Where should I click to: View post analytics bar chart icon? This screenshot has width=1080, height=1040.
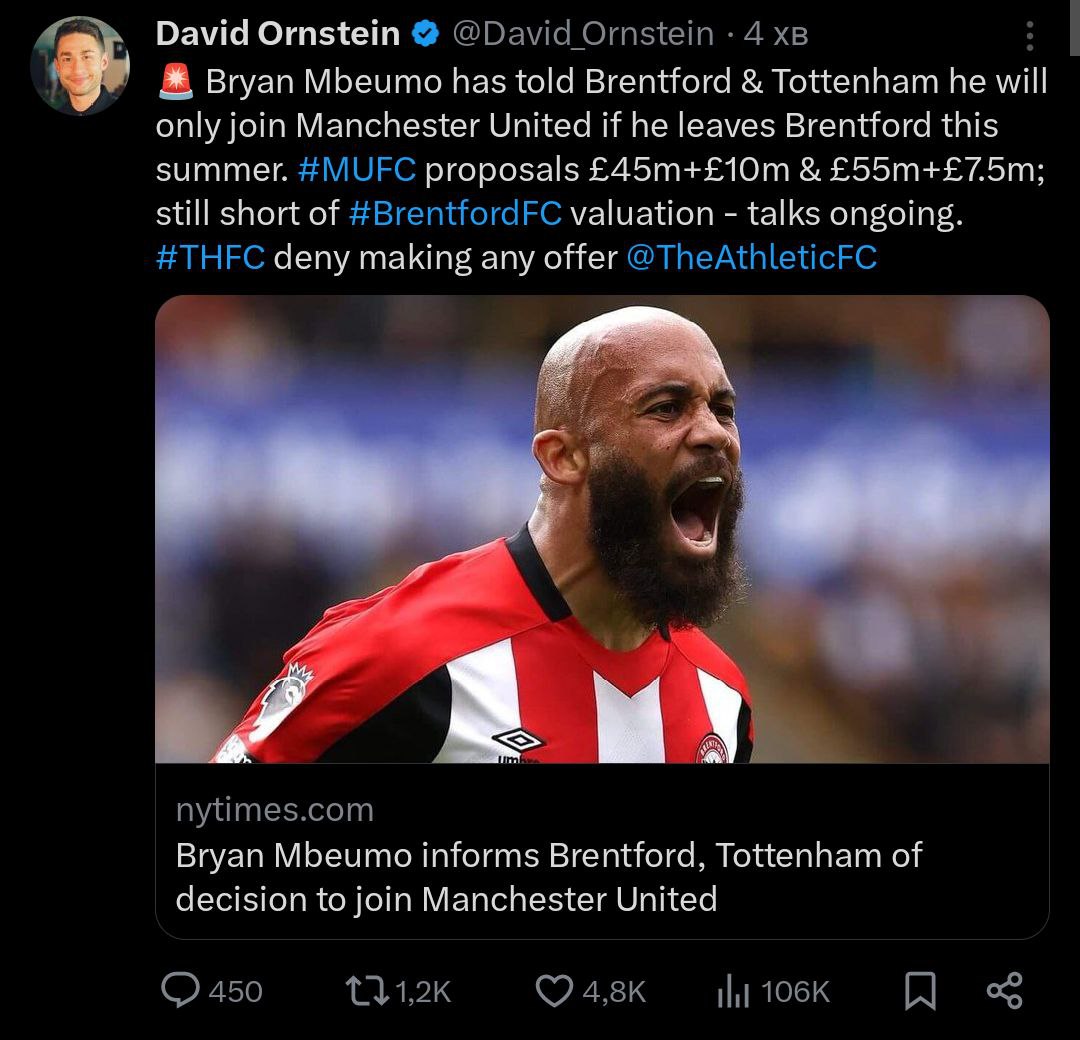[x=733, y=991]
